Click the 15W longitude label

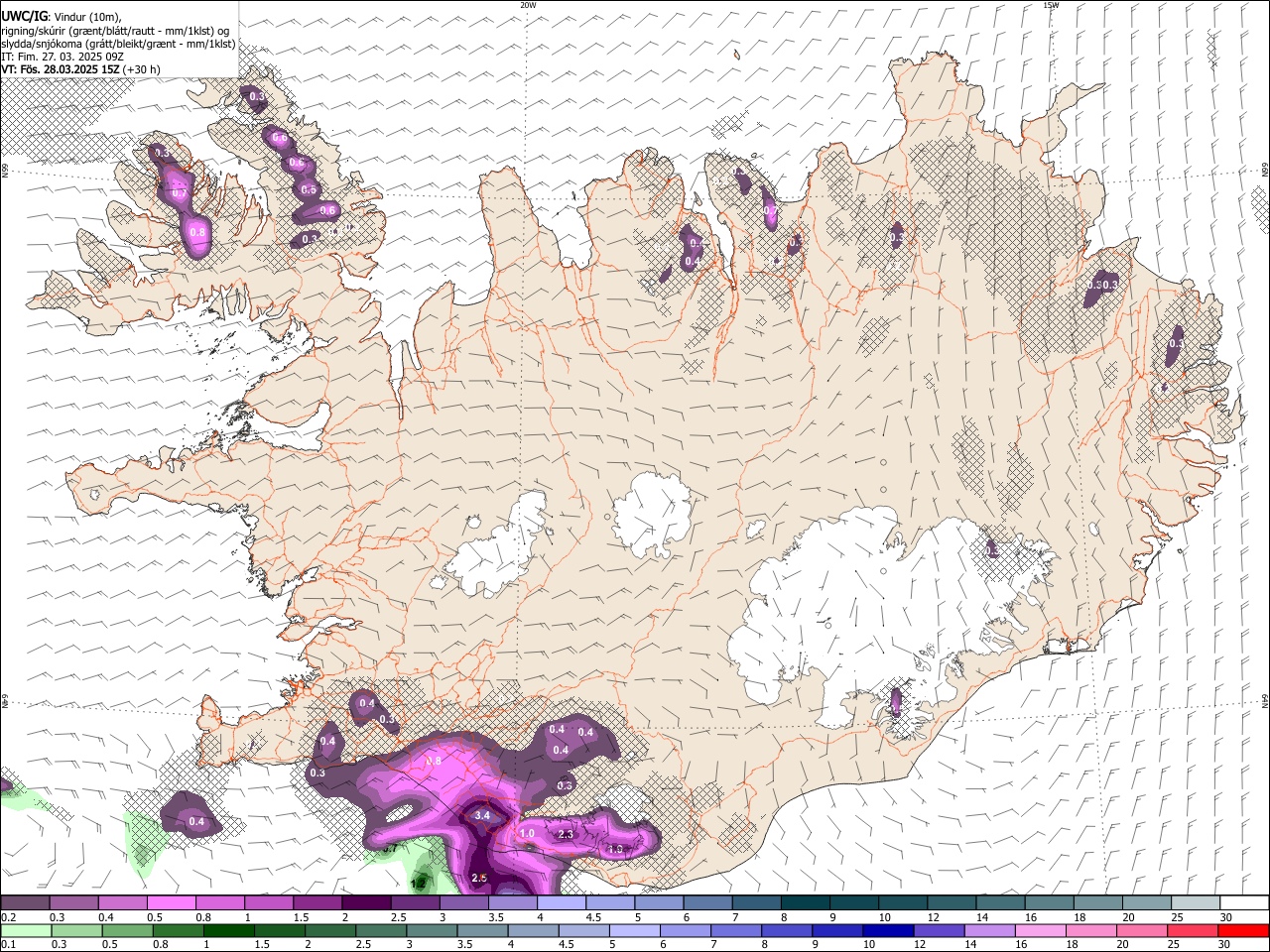1051,5
